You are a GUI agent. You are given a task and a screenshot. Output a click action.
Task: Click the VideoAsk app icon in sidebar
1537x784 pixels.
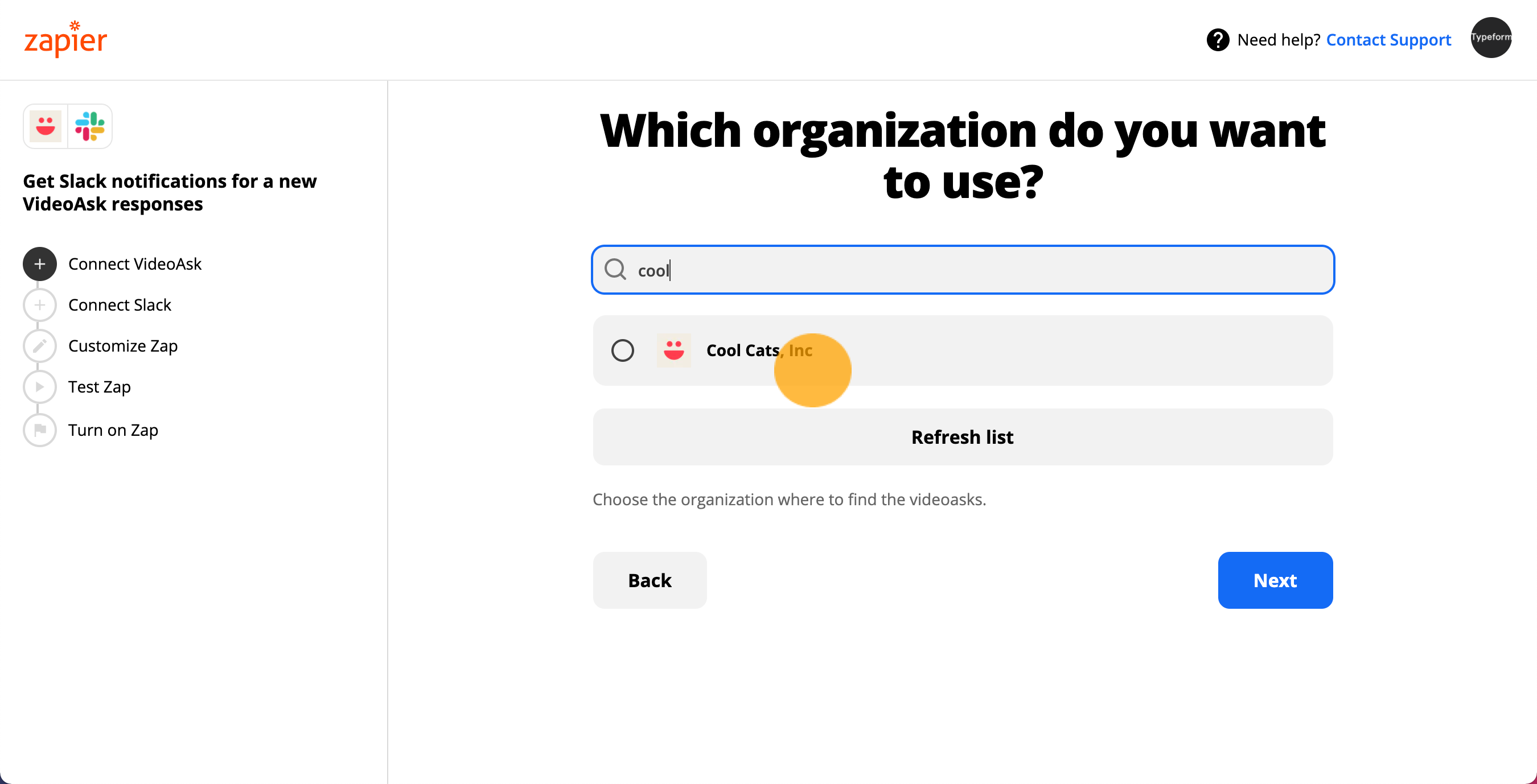[46, 126]
